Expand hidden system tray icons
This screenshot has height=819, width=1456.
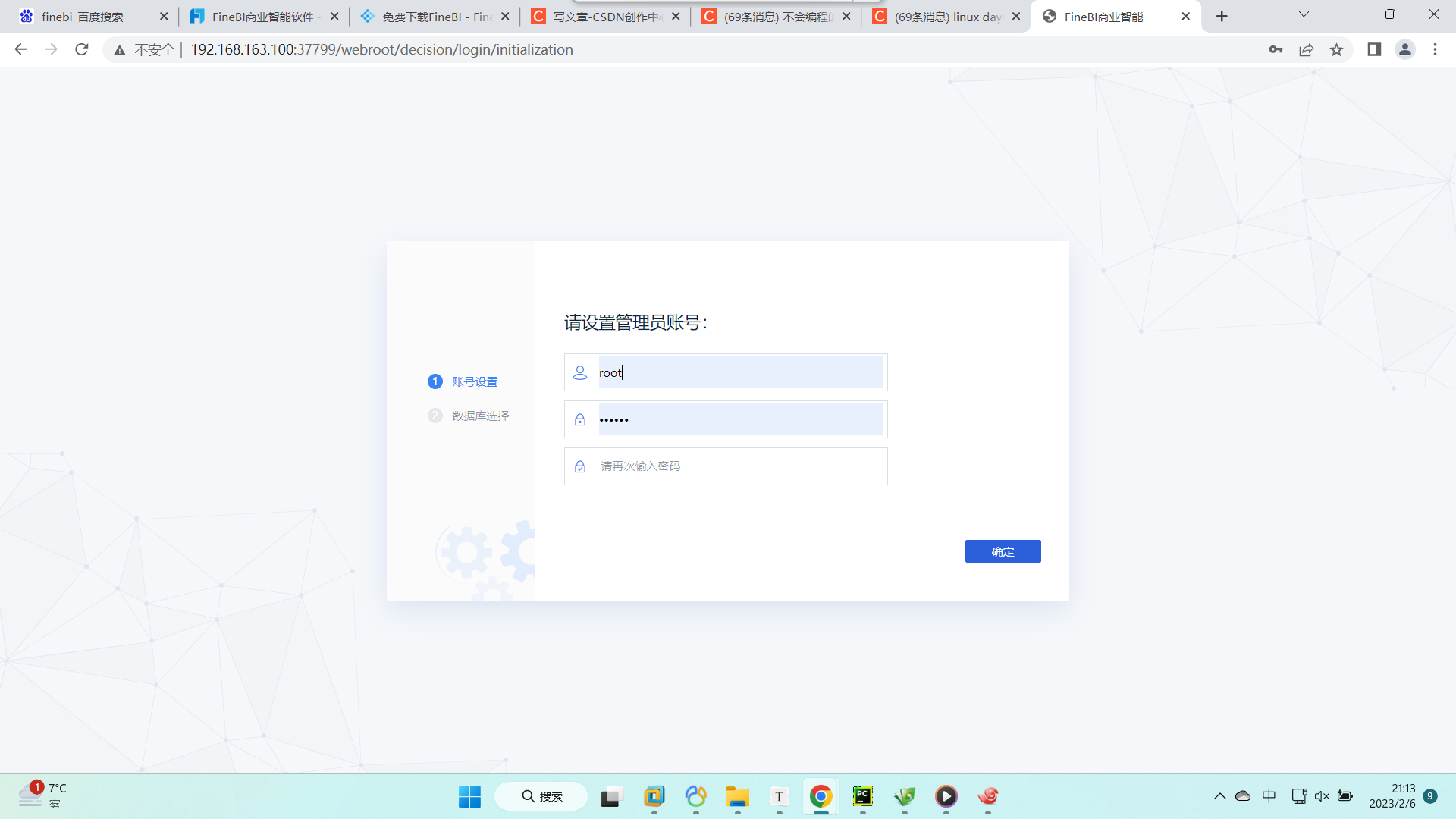pos(1219,795)
